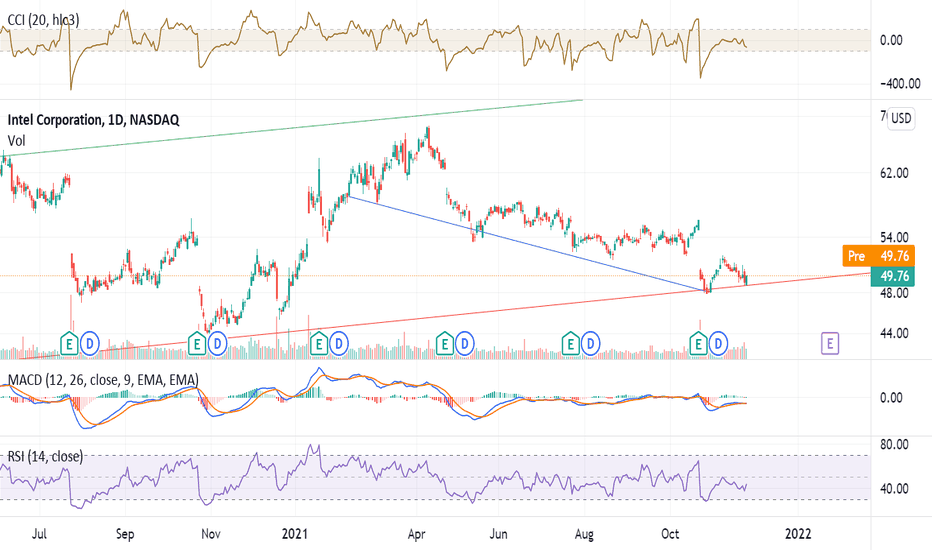This screenshot has width=932, height=550.
Task: Click the Sep label on time axis
Action: pos(125,534)
